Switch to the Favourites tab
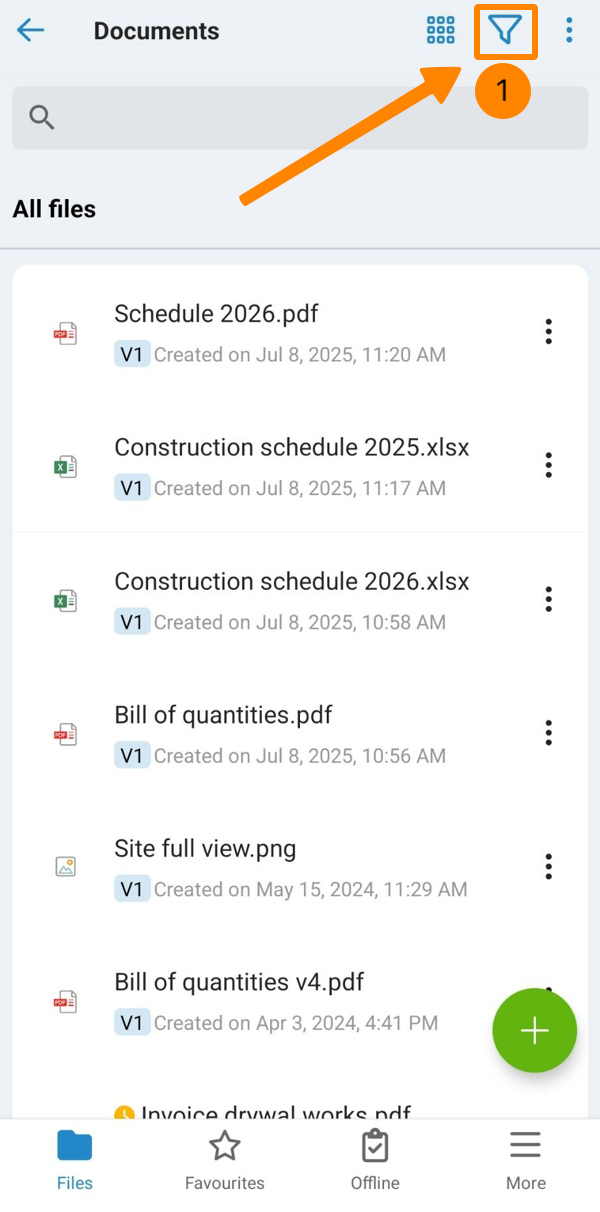Screen dimensions: 600x1212 [x=225, y=1160]
